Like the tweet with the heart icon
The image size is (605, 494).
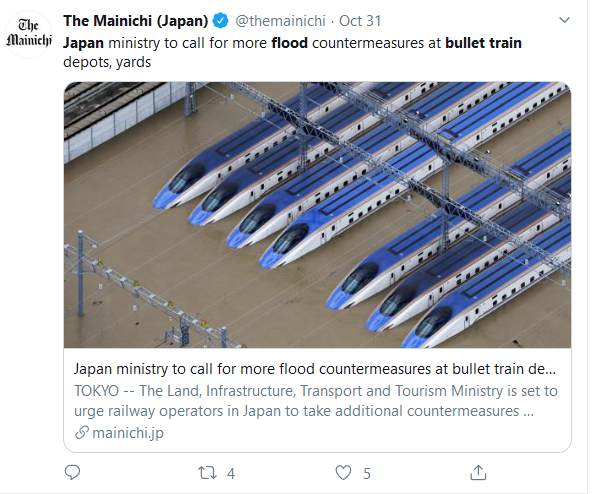[x=343, y=472]
